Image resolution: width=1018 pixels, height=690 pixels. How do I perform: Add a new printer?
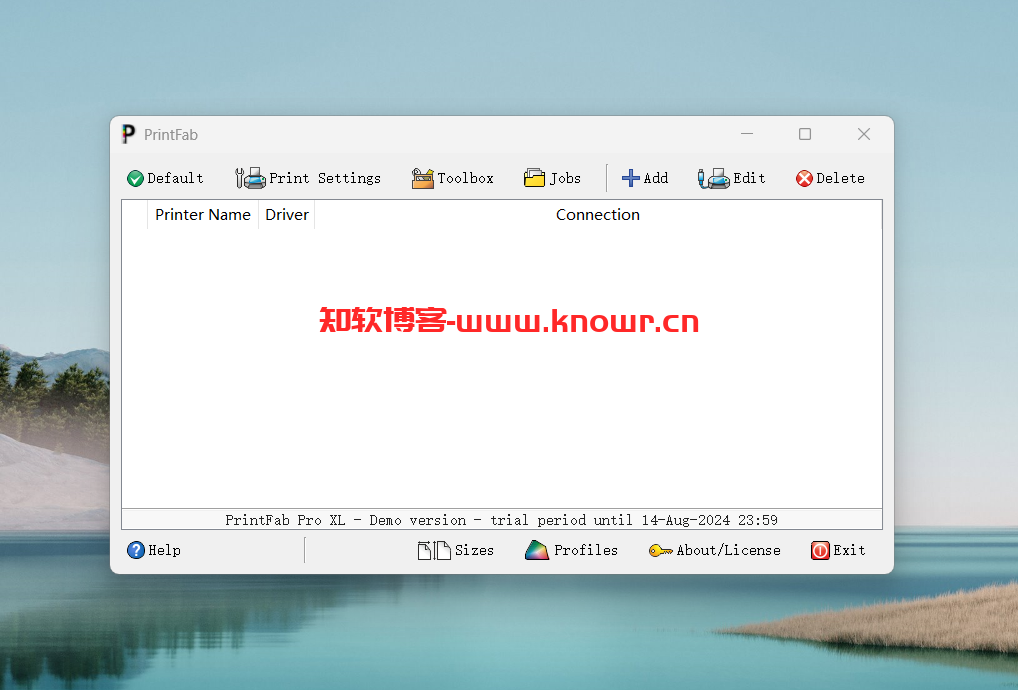point(645,179)
